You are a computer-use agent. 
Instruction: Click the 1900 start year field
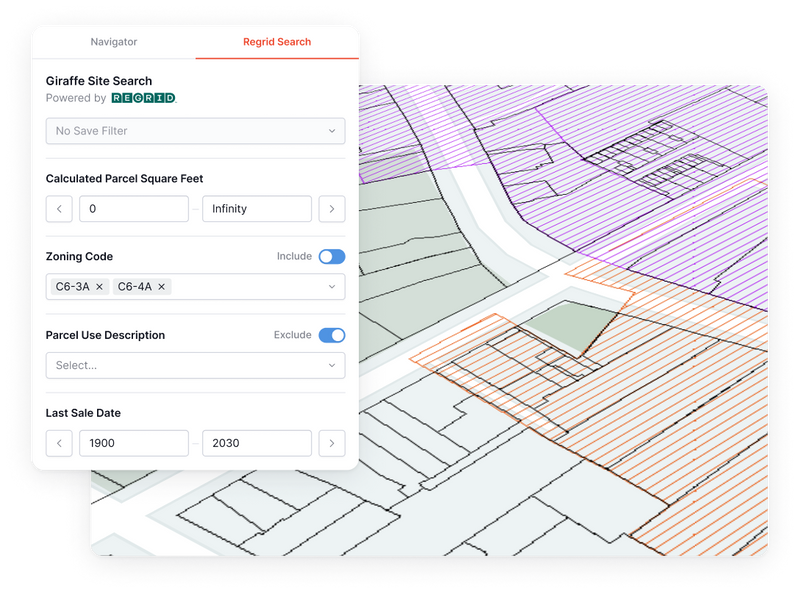(x=134, y=443)
